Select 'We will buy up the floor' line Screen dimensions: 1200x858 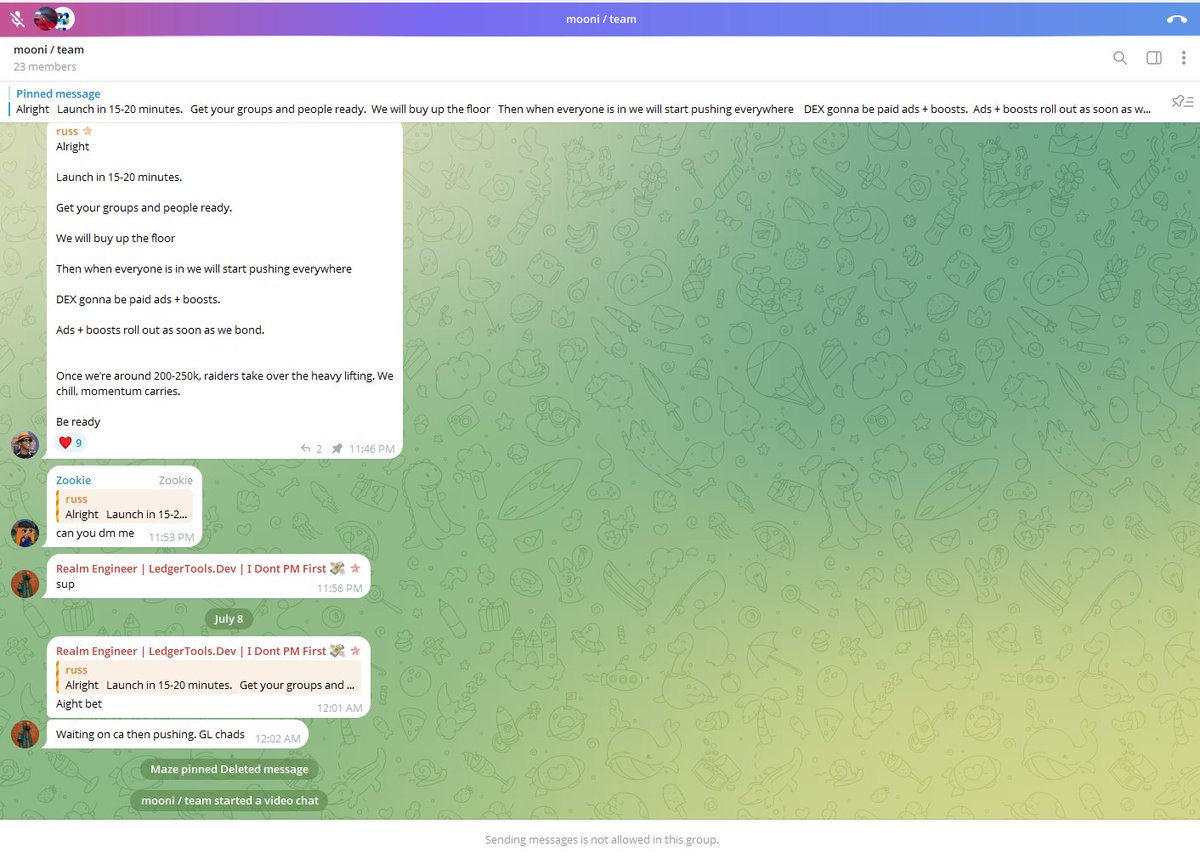click(x=116, y=238)
